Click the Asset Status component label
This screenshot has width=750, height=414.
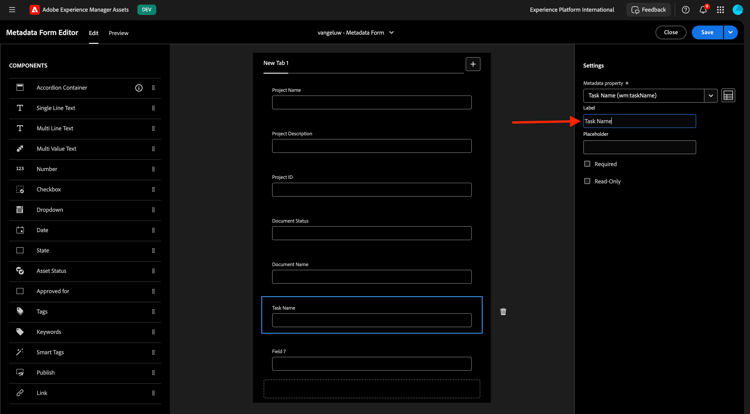[x=51, y=271]
